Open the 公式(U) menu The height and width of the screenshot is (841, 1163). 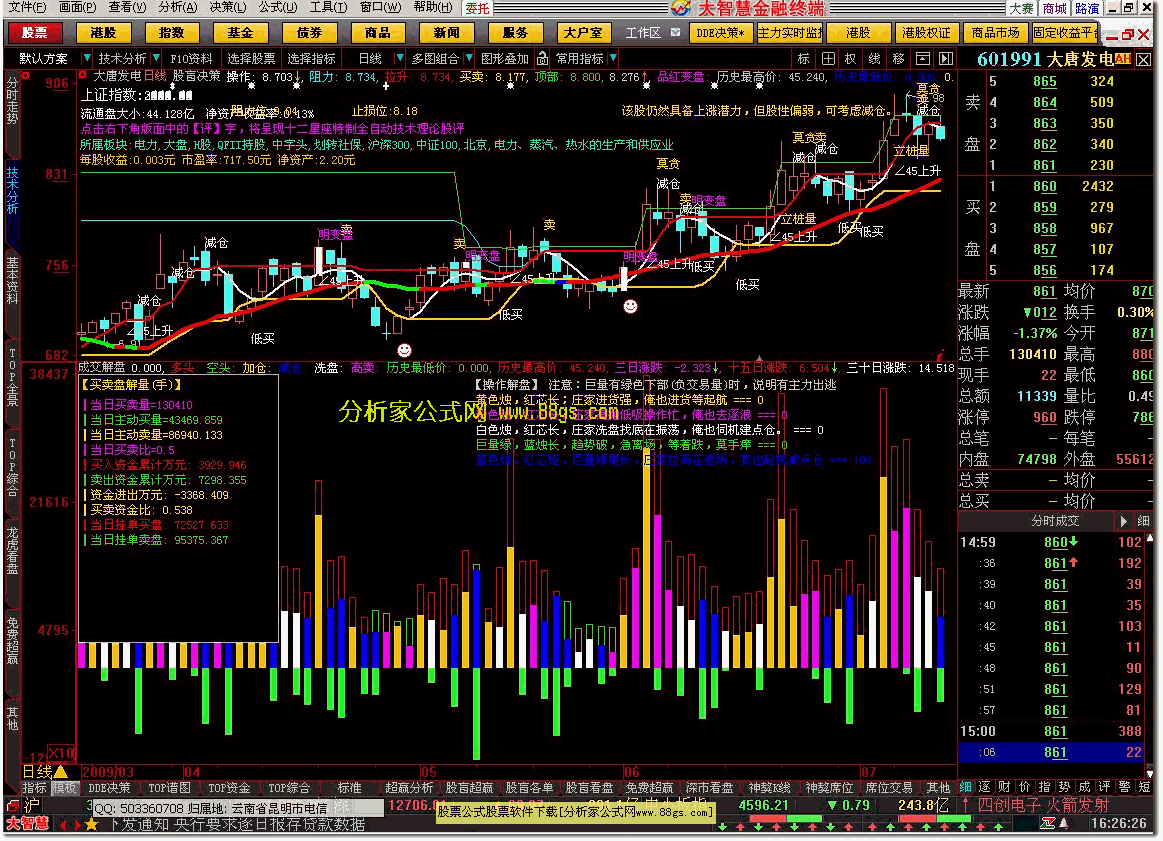278,7
